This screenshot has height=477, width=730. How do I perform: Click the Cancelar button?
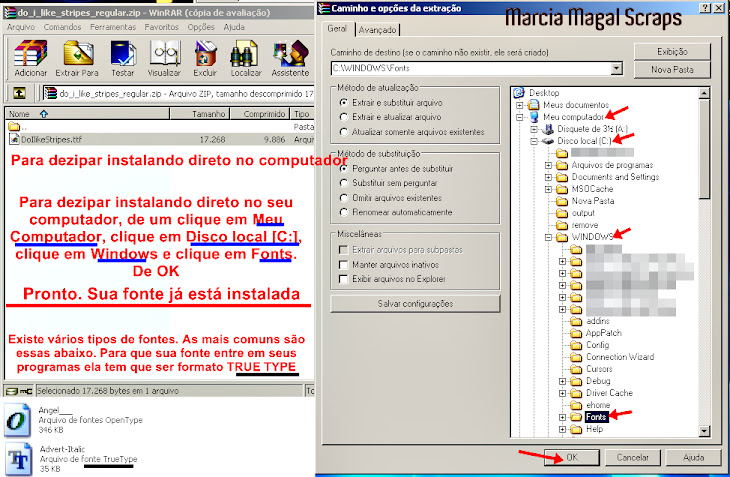(x=632, y=457)
